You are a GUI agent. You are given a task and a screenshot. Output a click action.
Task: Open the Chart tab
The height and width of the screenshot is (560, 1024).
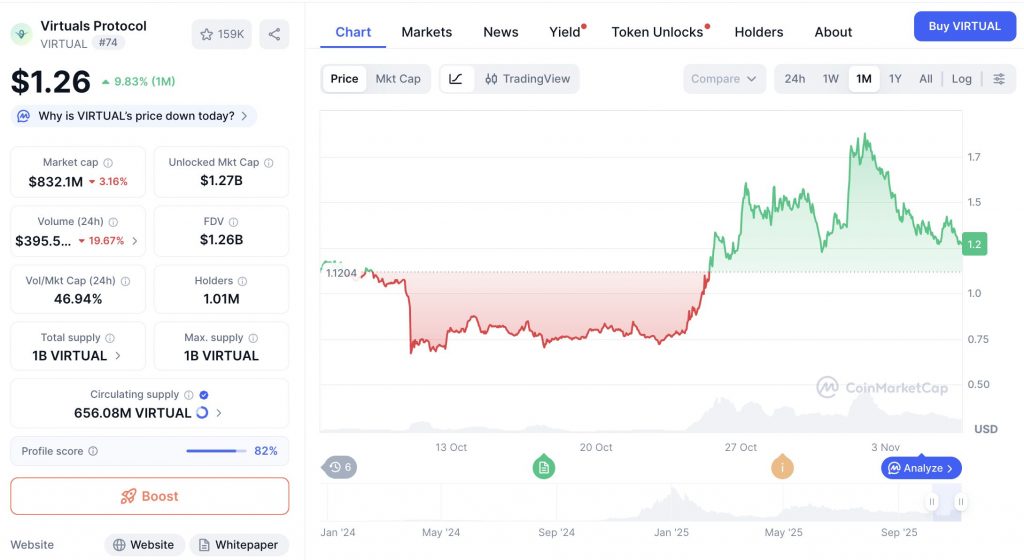point(353,32)
